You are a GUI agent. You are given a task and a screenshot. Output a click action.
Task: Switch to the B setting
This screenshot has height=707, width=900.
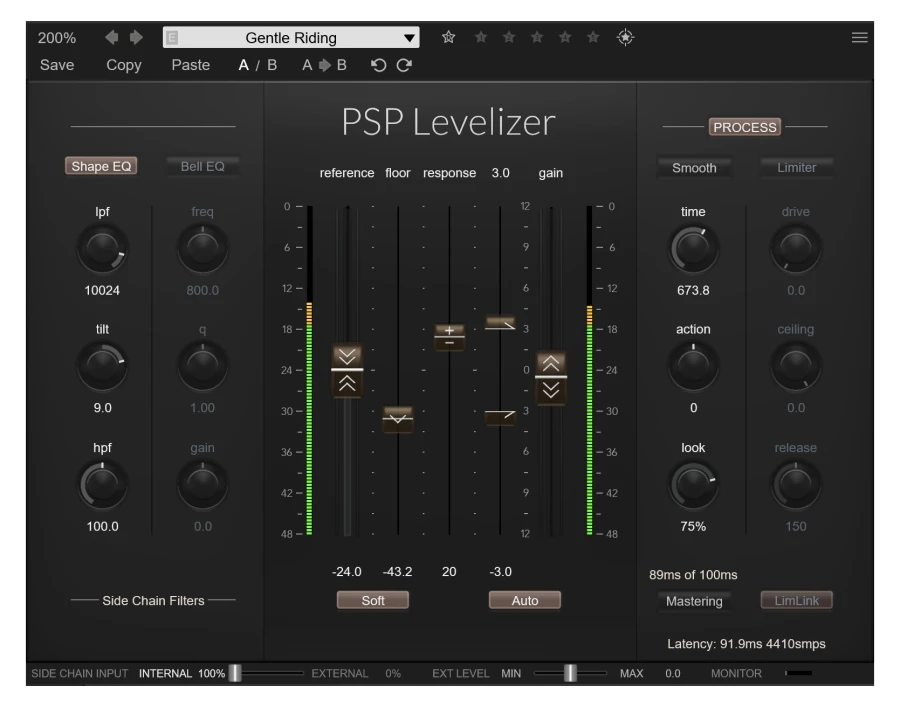(272, 65)
